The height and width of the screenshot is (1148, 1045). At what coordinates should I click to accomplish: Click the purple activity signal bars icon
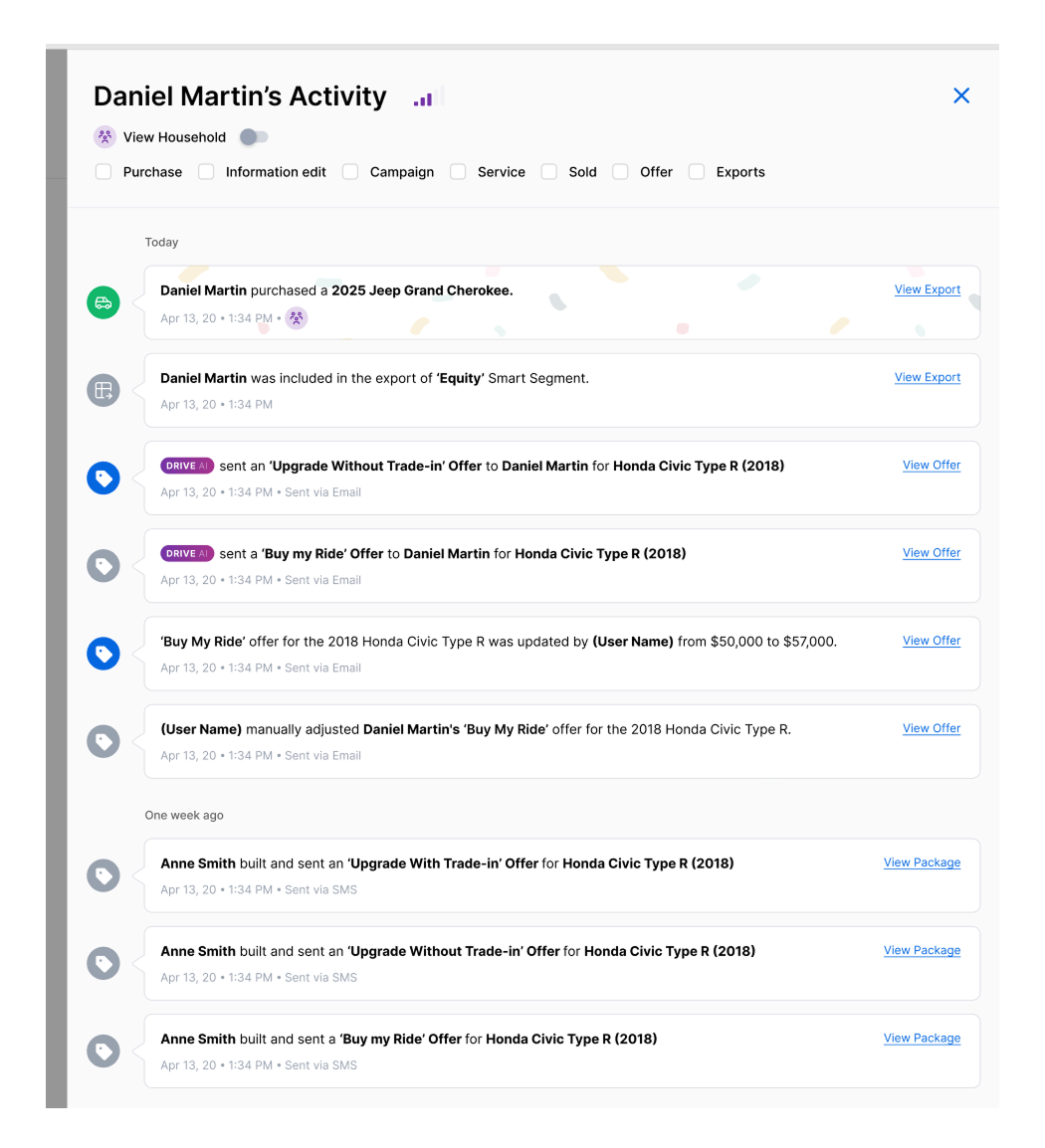[x=423, y=98]
